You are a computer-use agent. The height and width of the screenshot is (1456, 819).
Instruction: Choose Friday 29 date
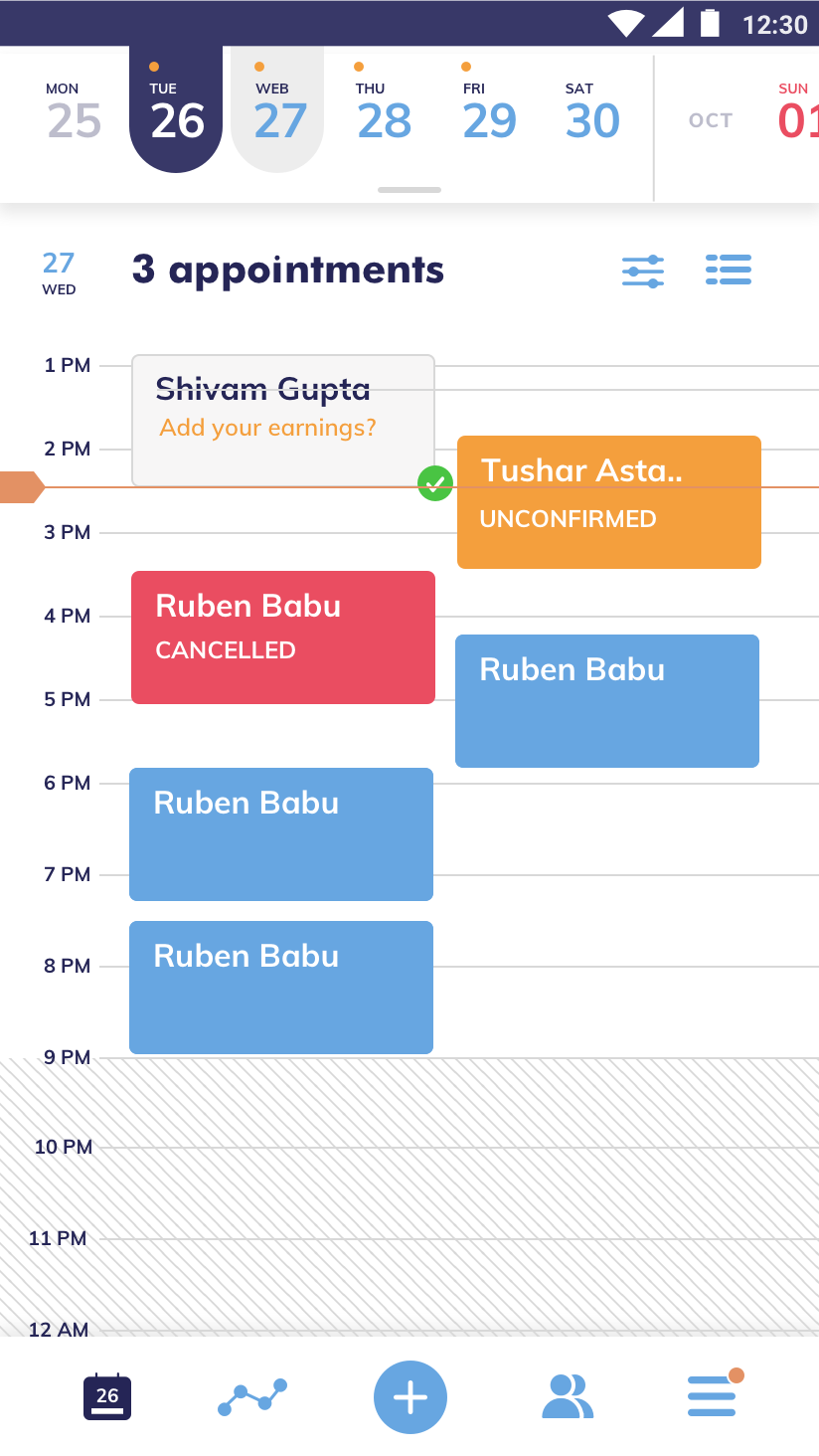point(489,111)
